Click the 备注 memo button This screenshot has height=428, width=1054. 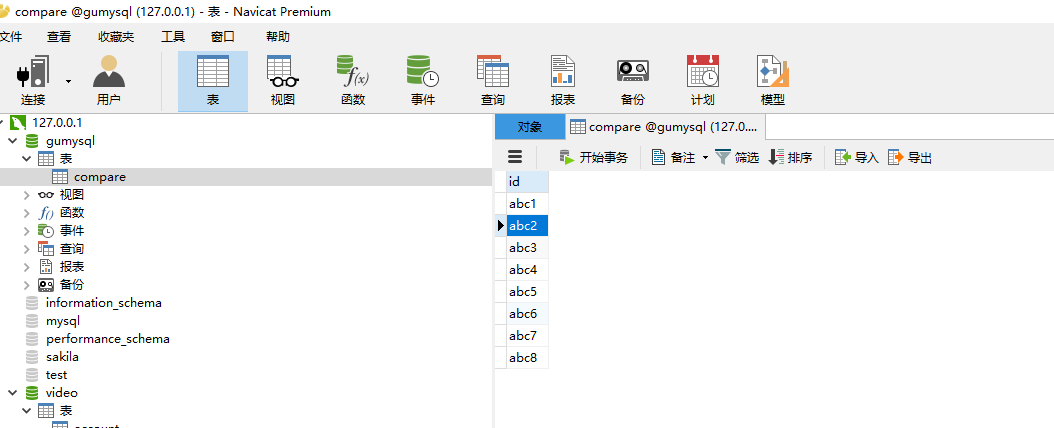pyautogui.click(x=673, y=157)
